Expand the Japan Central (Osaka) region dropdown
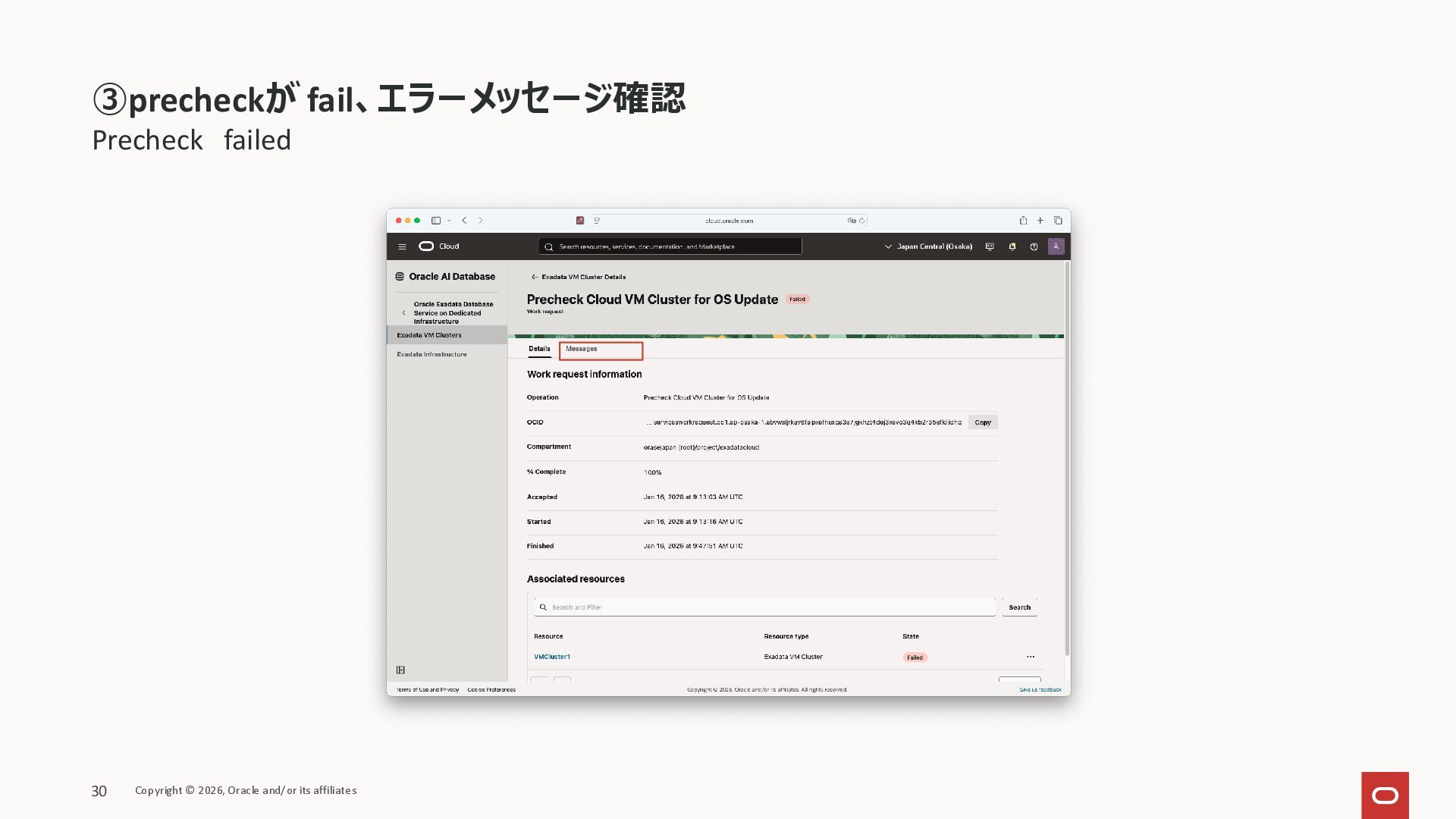 928,246
